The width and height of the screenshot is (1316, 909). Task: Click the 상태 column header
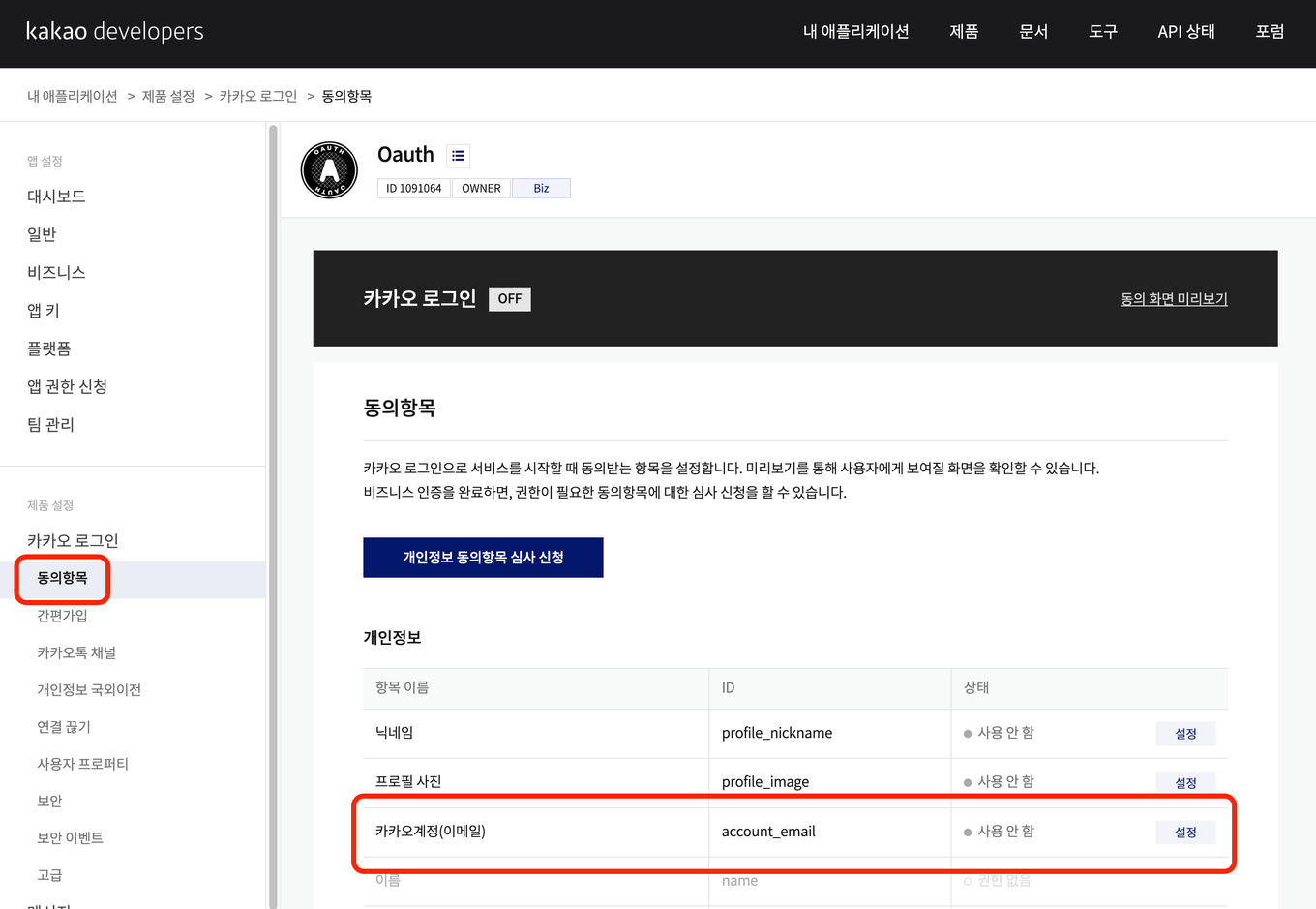[976, 687]
